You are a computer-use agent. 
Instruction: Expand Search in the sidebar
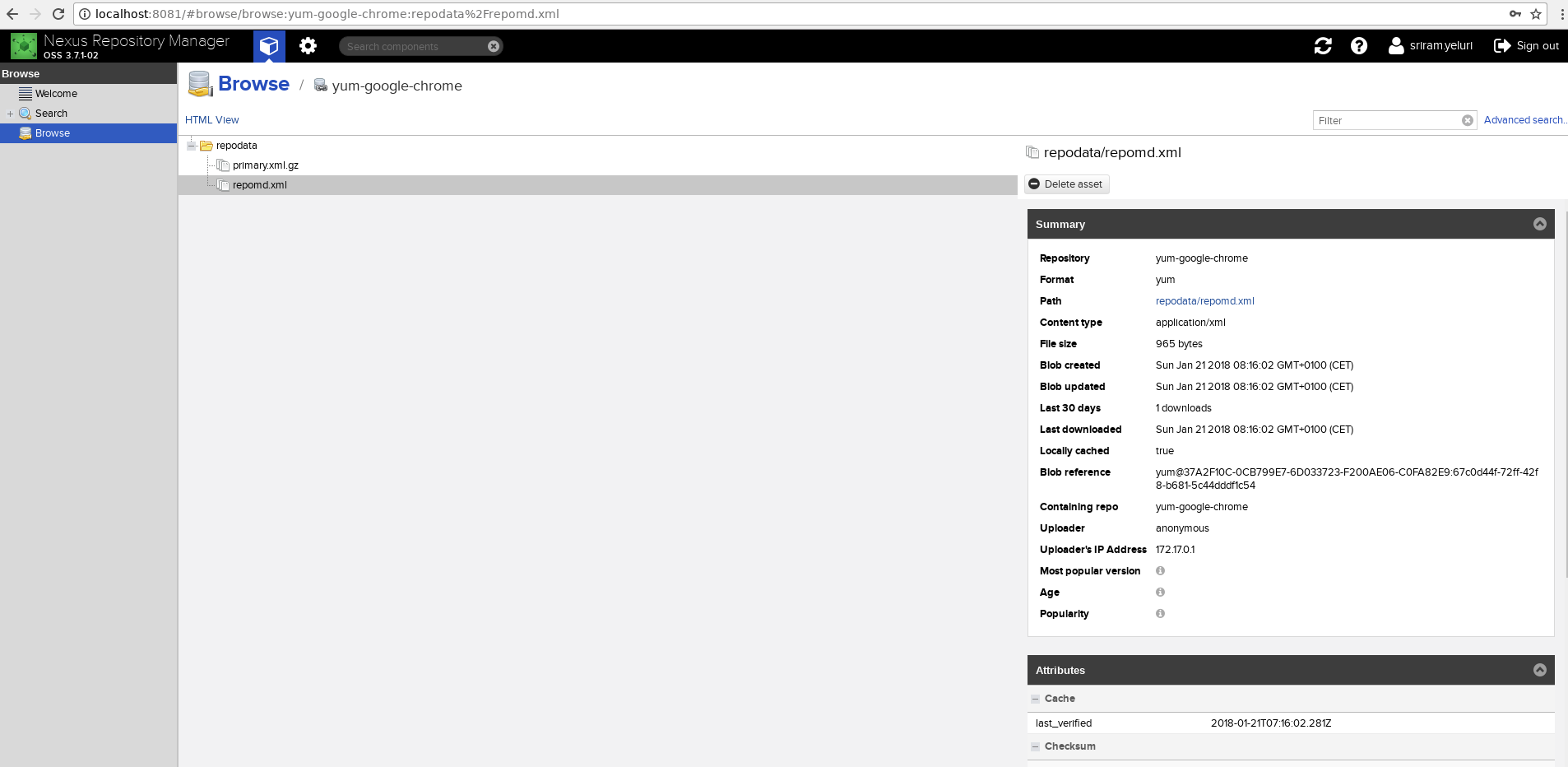point(8,113)
